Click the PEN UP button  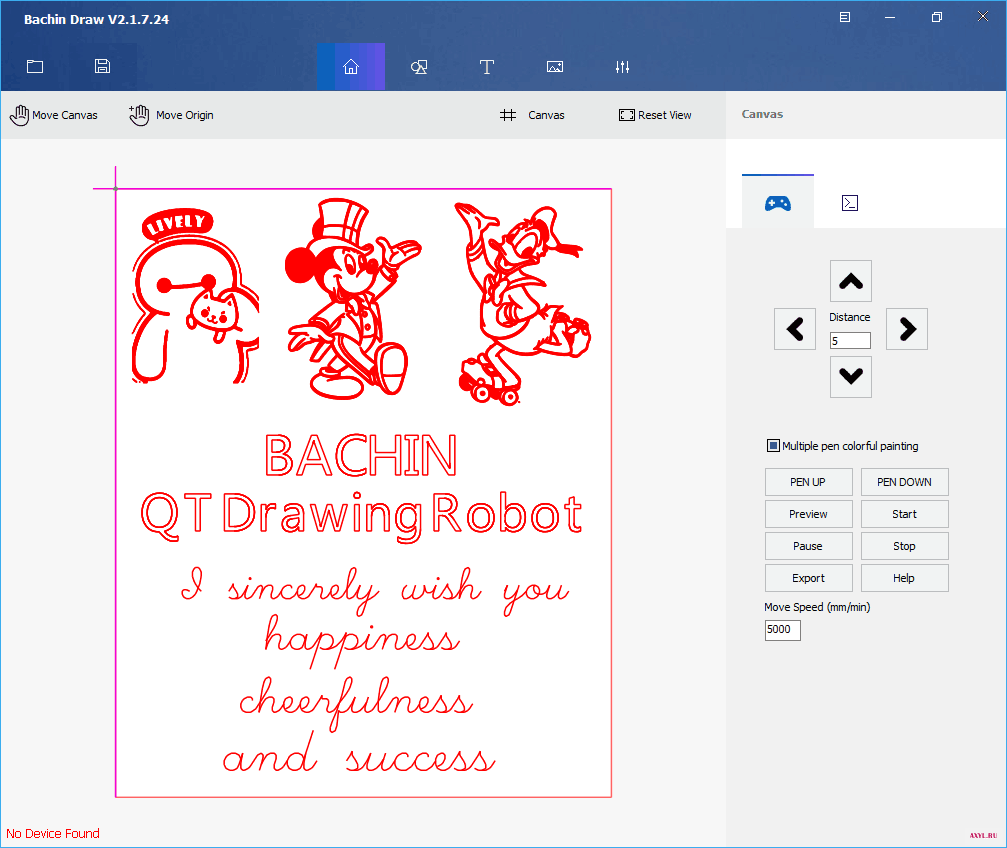pos(809,482)
